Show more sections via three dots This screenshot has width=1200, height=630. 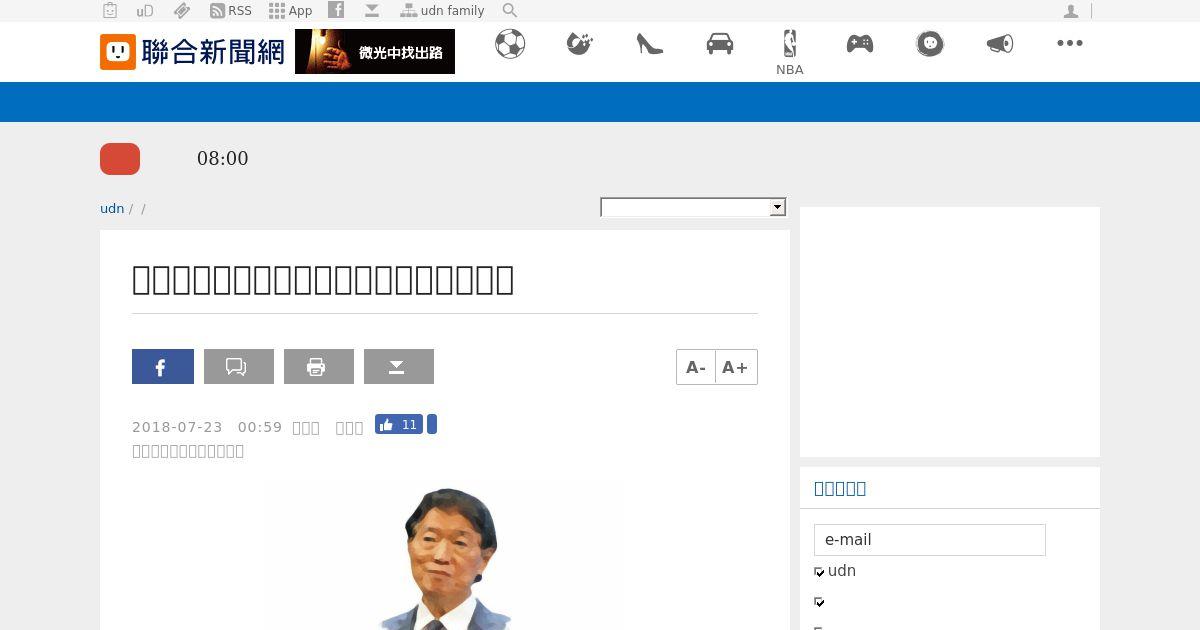point(1070,43)
